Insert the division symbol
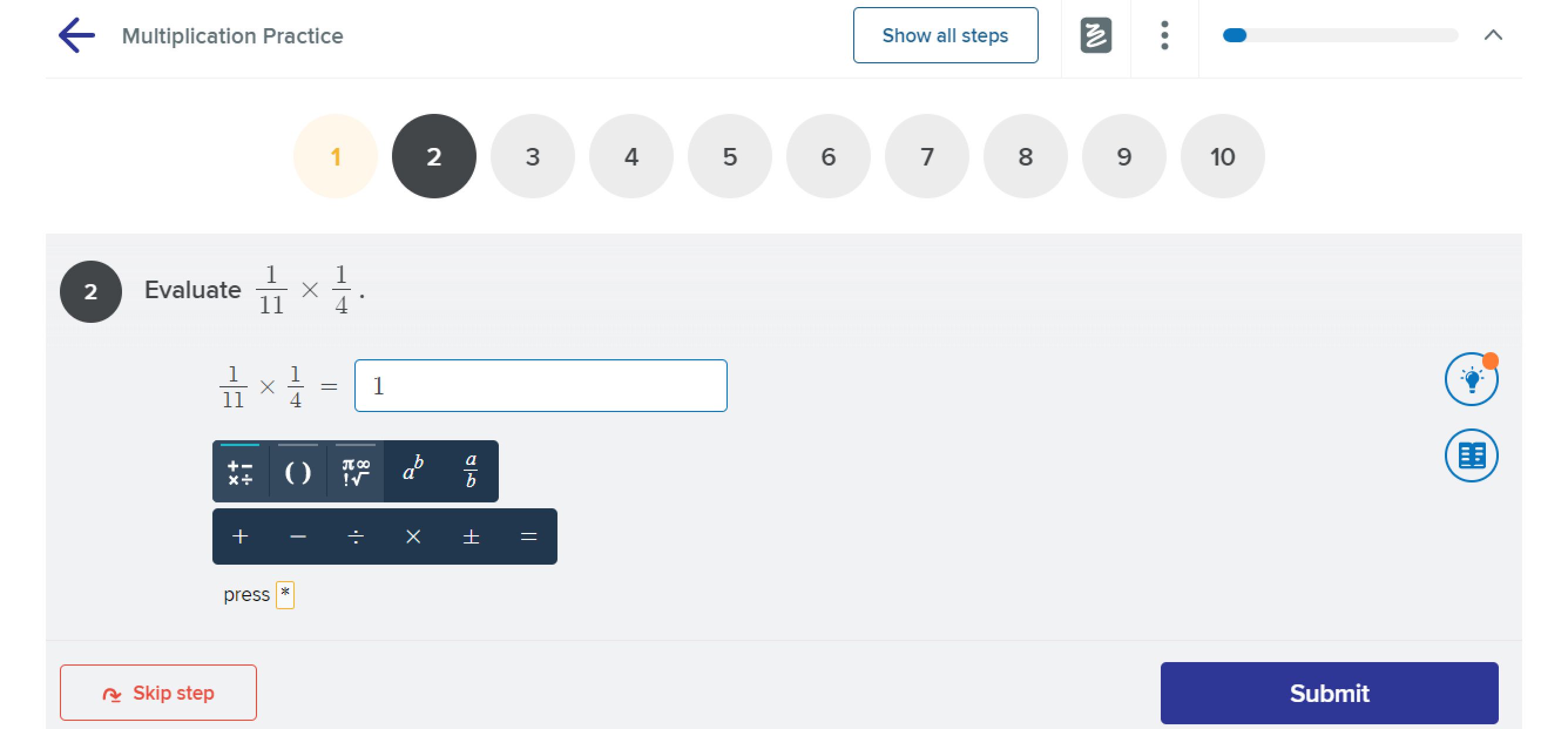Screen dimensions: 1568x729 coord(356,536)
